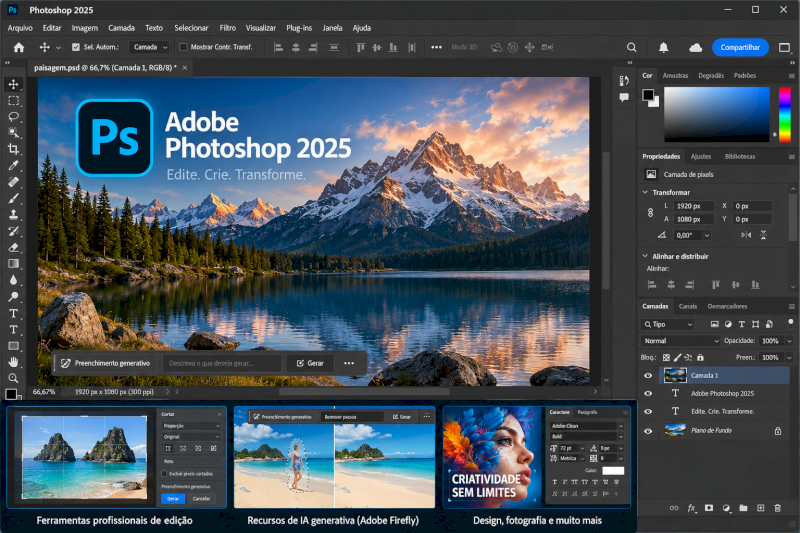Select the Zoom tool in toolbar
The image size is (800, 533).
pos(14,378)
